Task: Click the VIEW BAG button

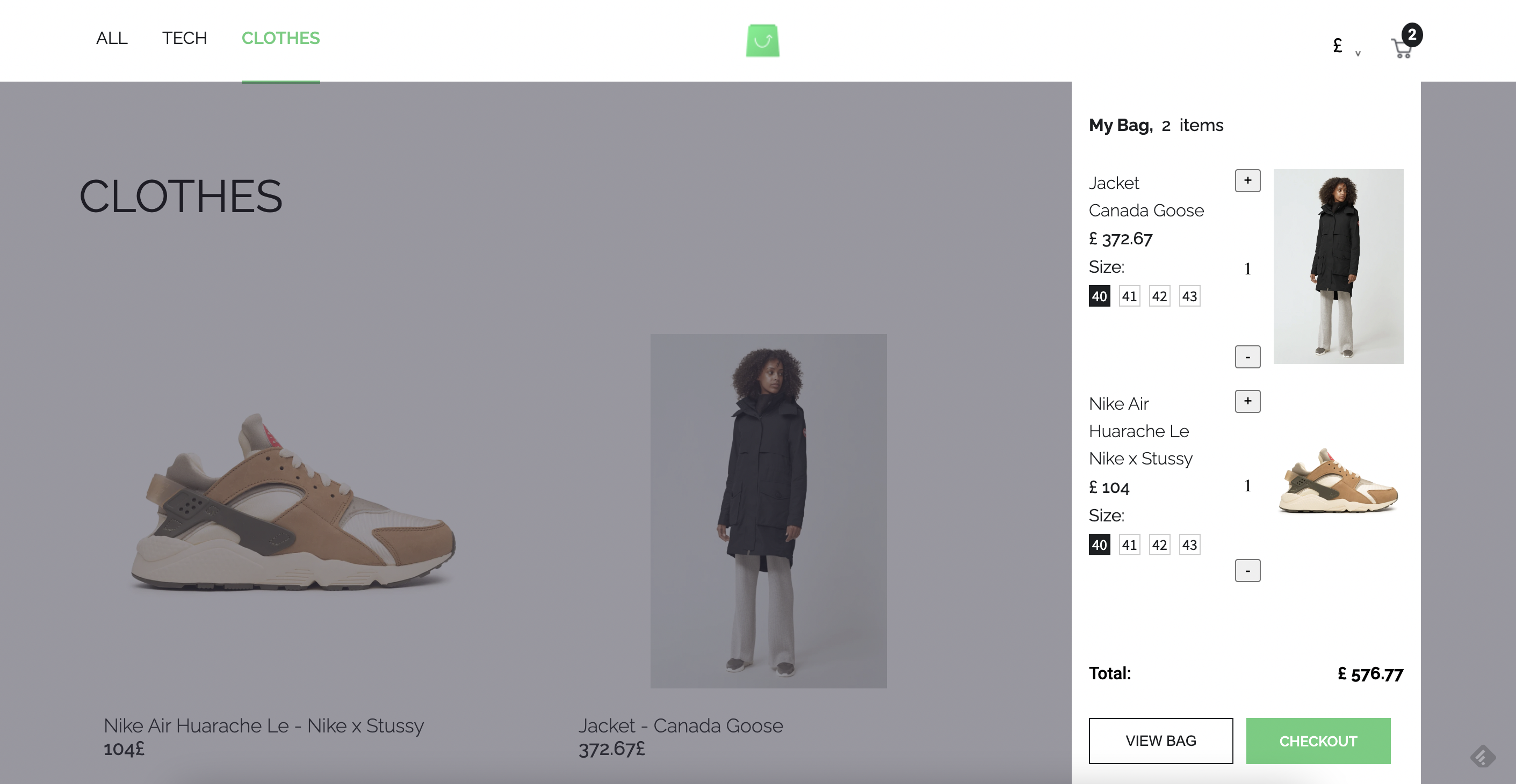Action: tap(1160, 741)
